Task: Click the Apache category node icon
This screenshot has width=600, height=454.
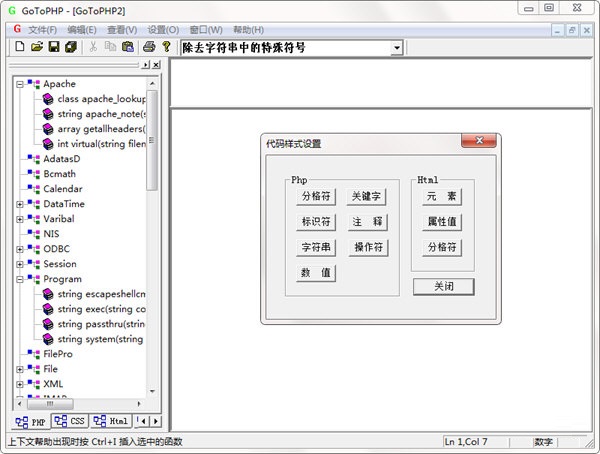Action: pos(34,84)
